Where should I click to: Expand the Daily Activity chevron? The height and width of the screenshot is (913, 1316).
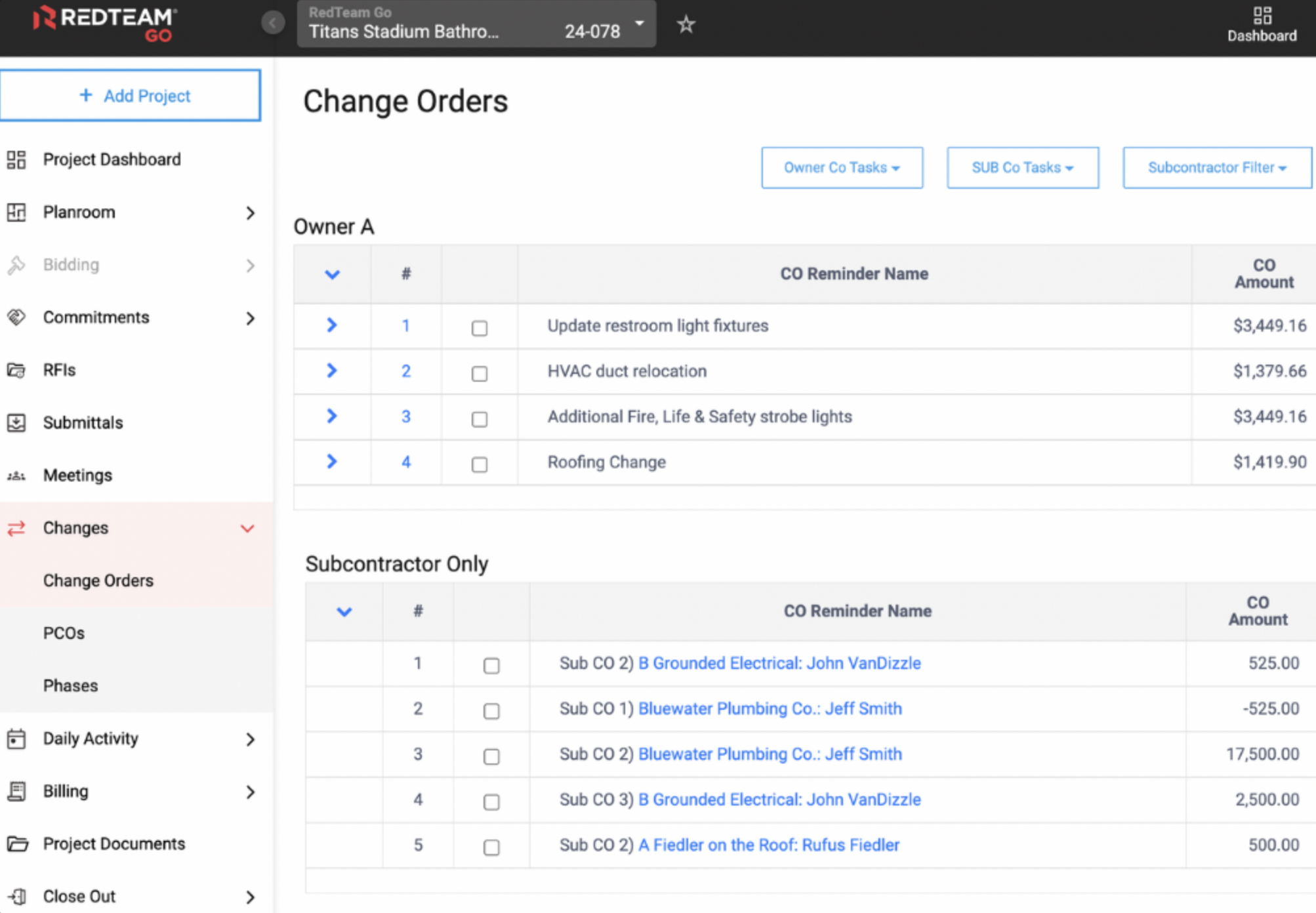click(x=250, y=739)
